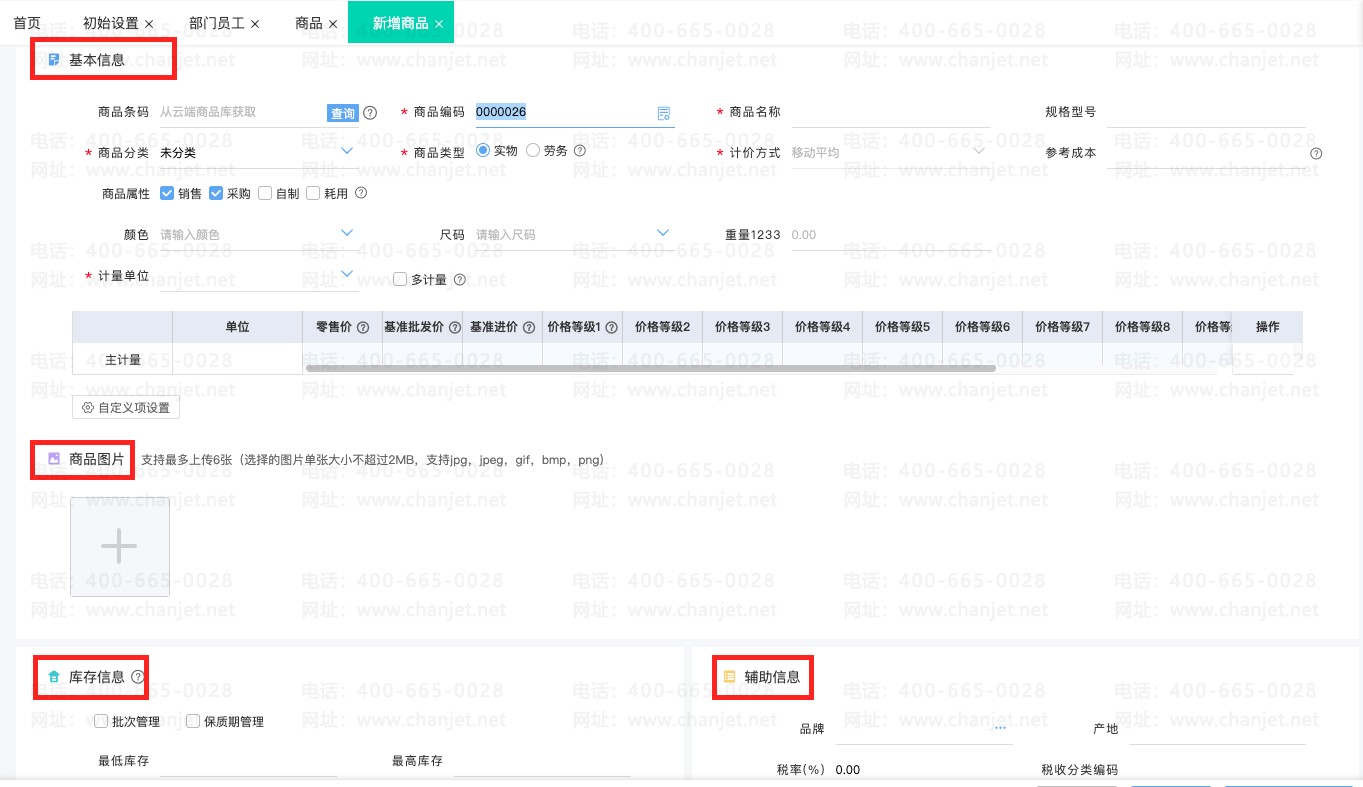Viewport: 1363px width, 787px height.
Task: Click help icon in 零售价 column header
Action: point(363,327)
